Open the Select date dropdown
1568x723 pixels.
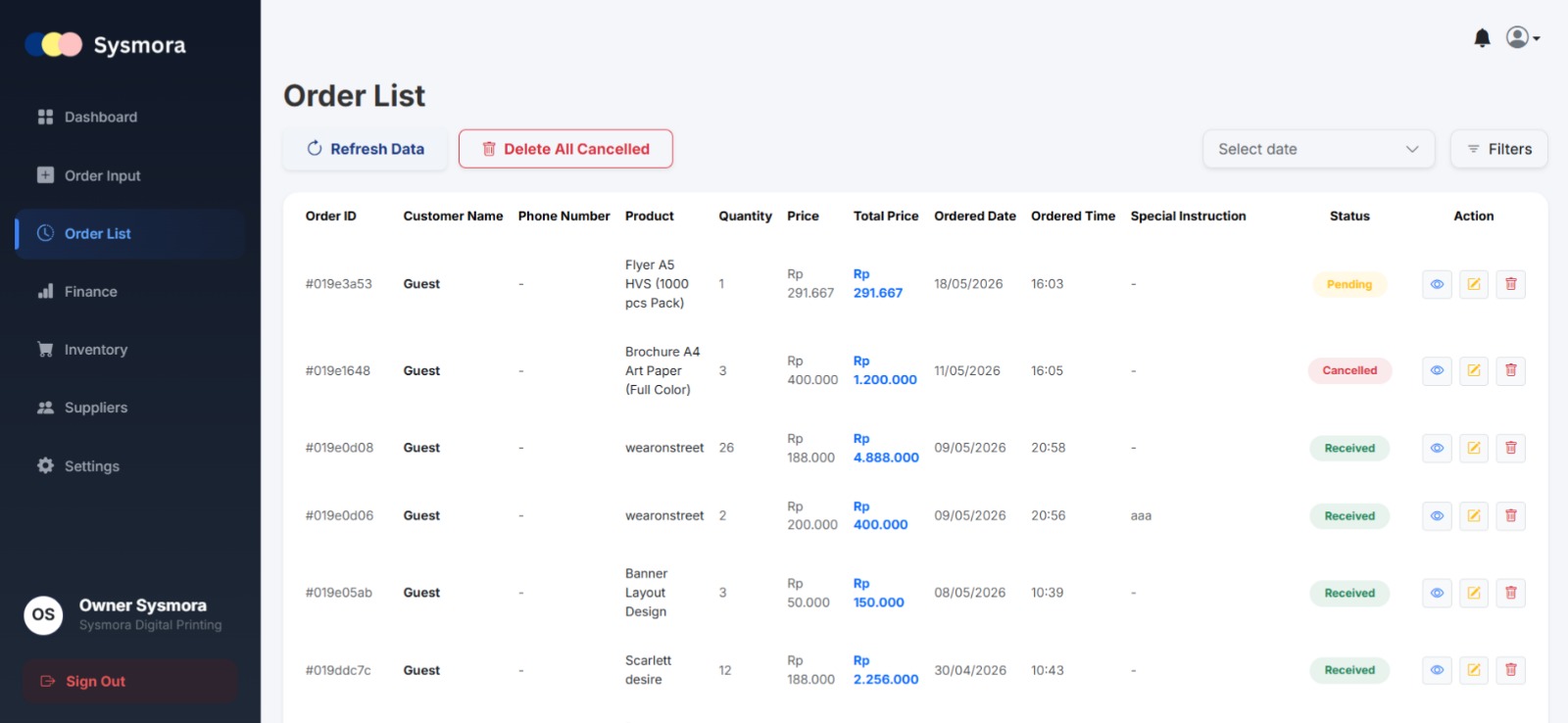point(1318,149)
